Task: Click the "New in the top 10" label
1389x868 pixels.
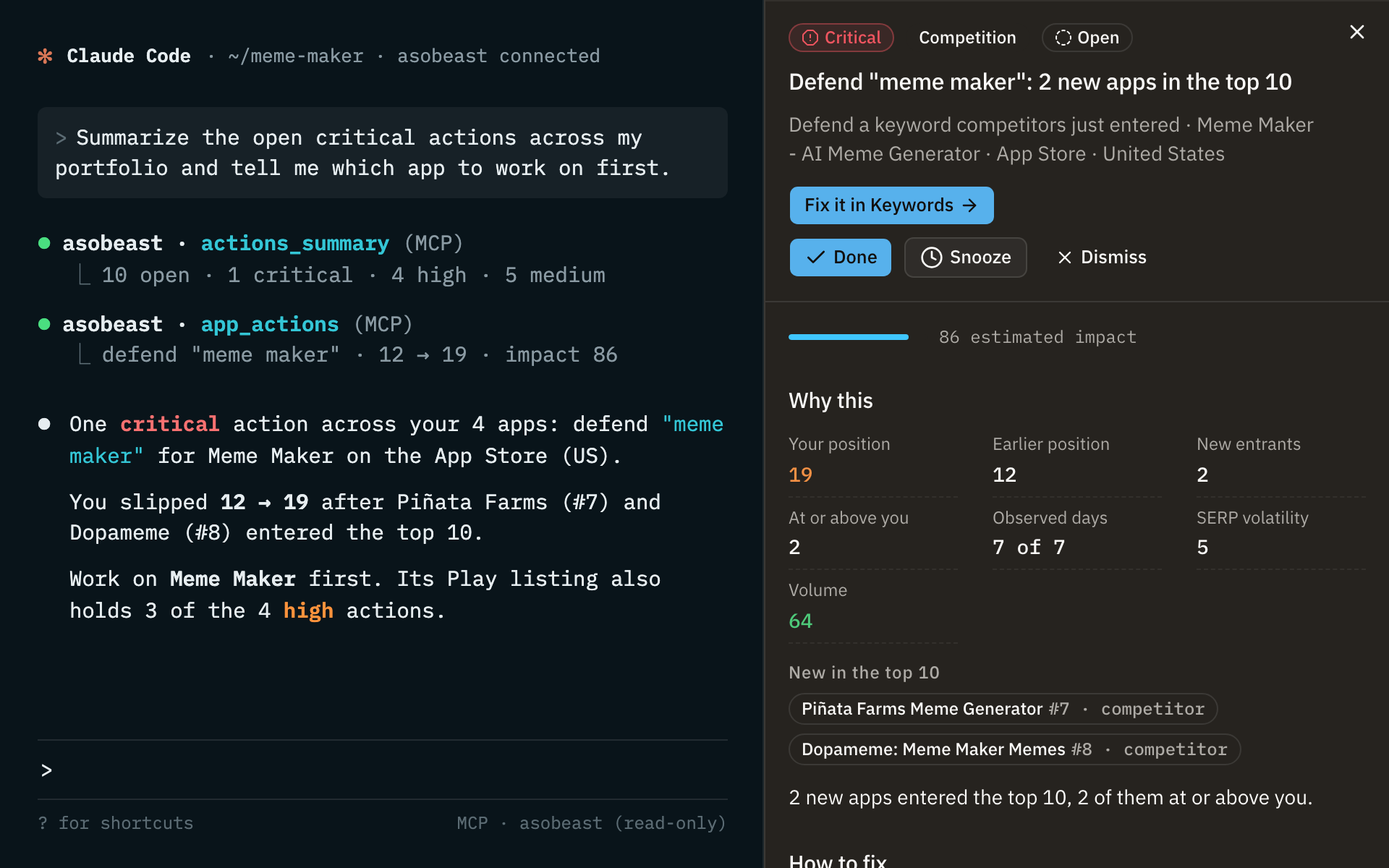Action: pos(864,673)
